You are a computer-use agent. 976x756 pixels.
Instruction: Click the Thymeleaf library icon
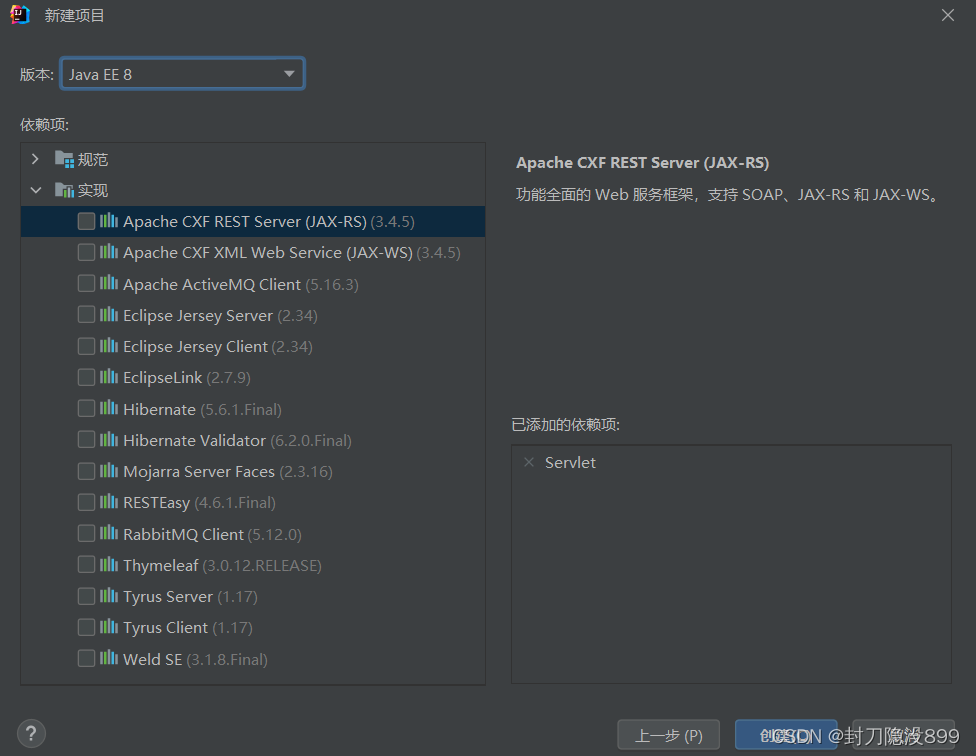[109, 564]
